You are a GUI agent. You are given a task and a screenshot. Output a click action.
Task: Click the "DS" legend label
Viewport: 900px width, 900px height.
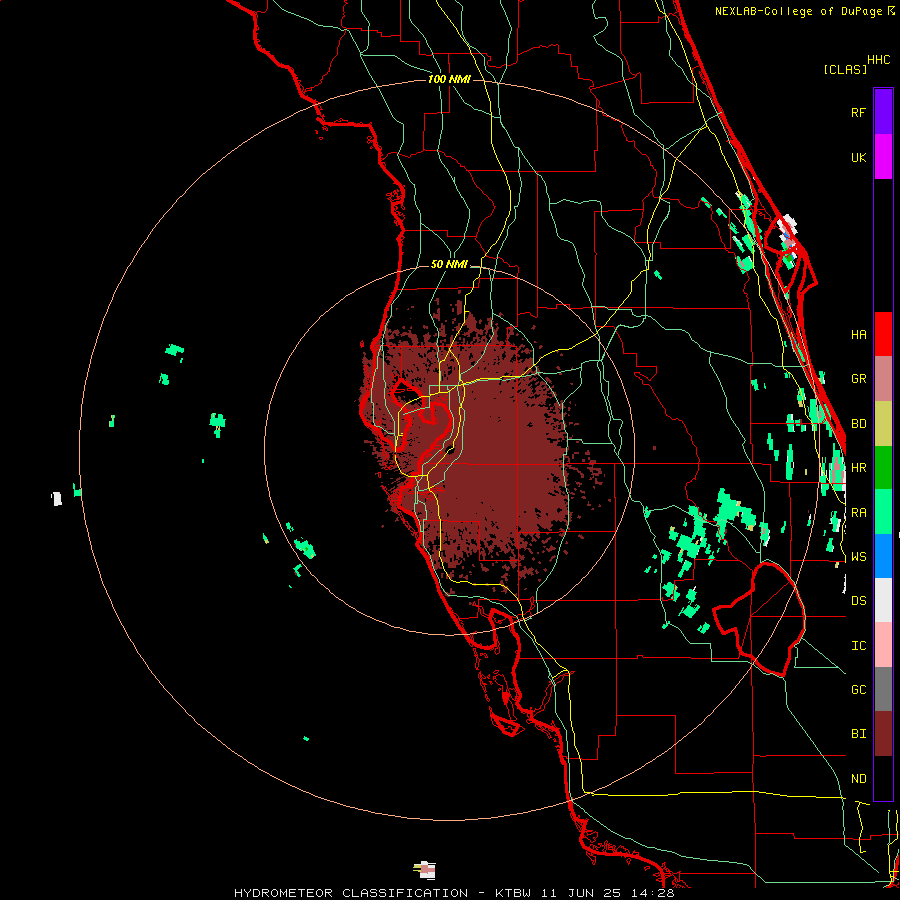click(858, 601)
